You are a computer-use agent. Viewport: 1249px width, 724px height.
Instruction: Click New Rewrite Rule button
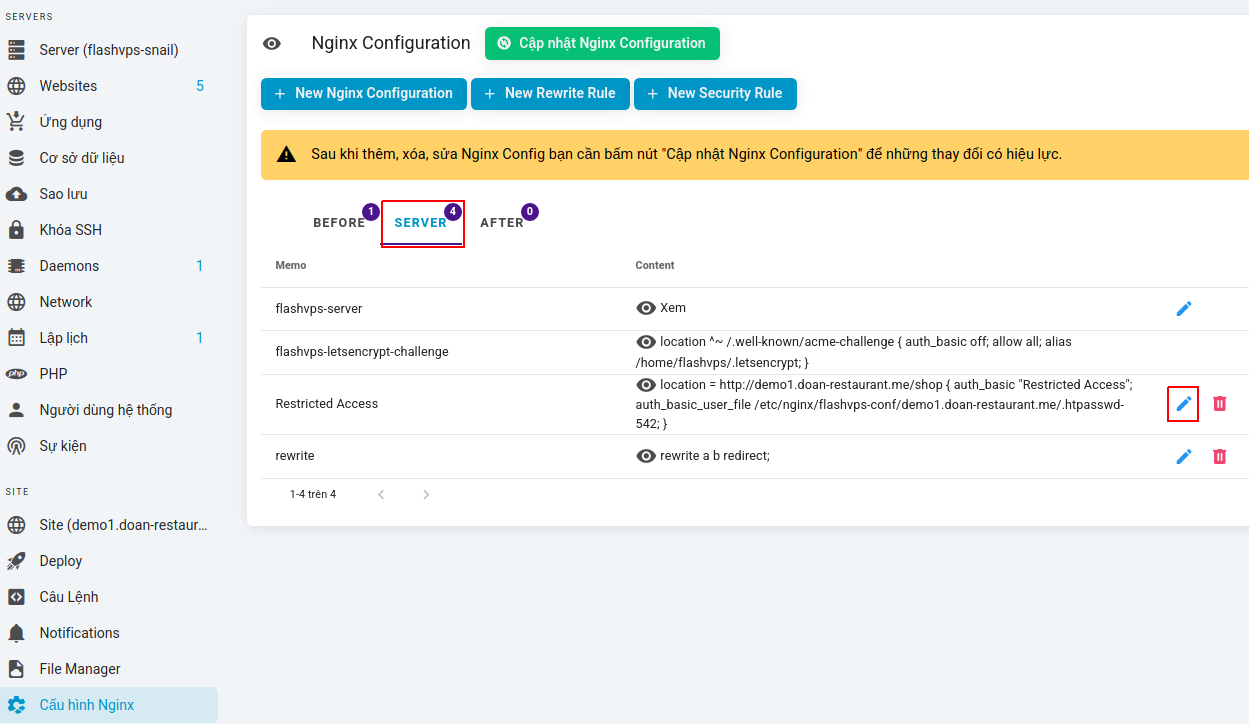[549, 93]
